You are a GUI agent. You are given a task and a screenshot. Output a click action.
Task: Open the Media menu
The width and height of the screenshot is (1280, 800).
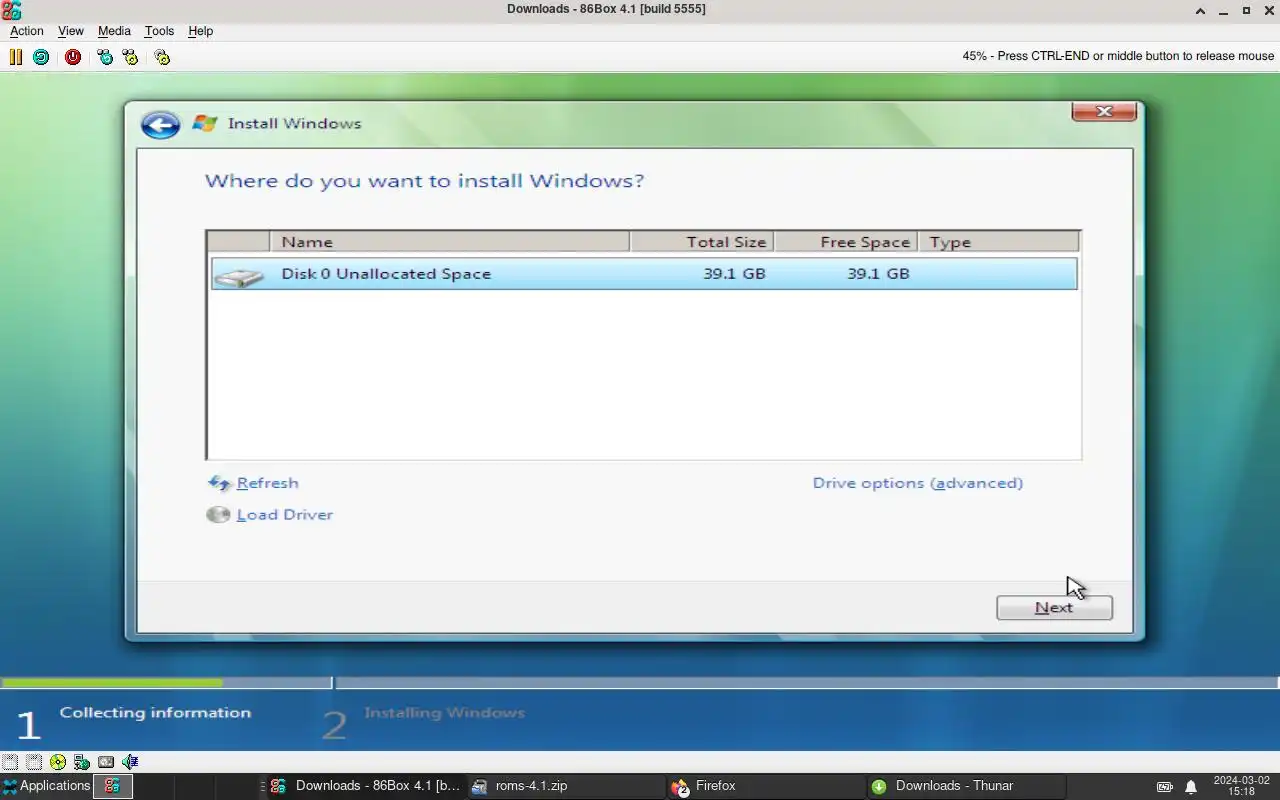(x=114, y=31)
